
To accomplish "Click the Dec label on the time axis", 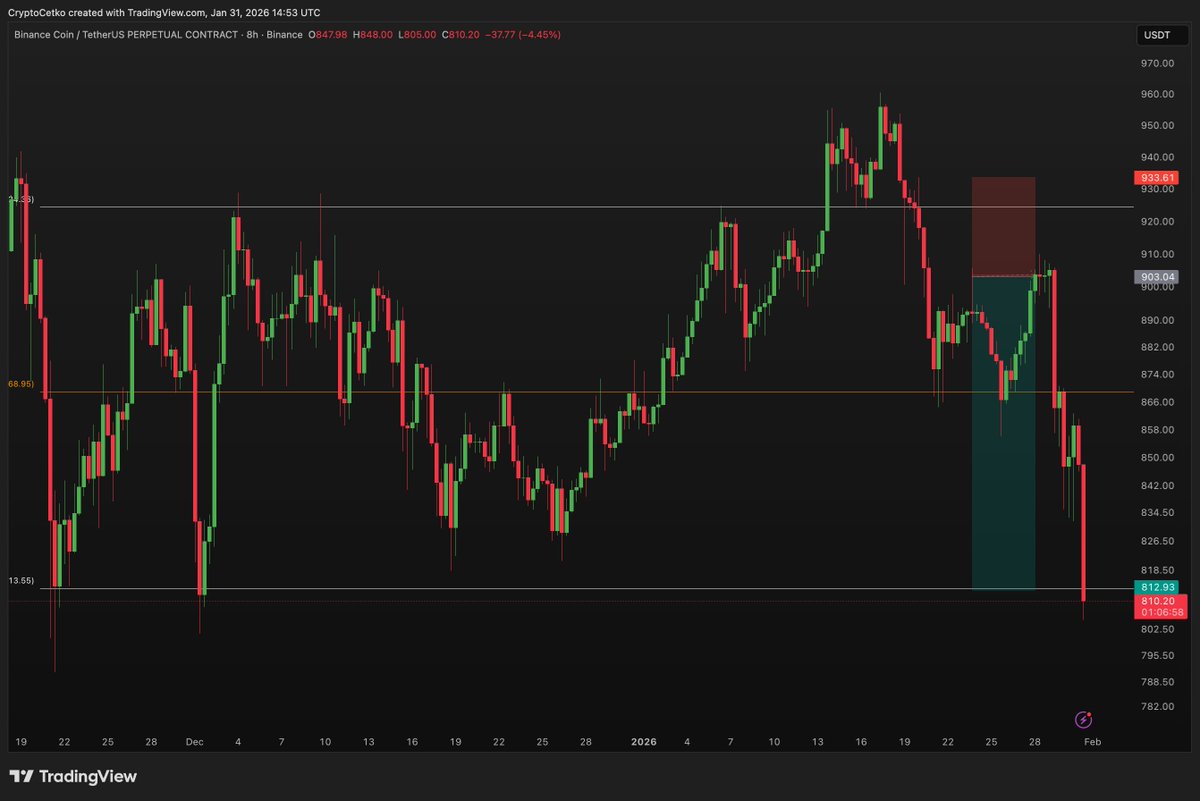I will point(194,742).
